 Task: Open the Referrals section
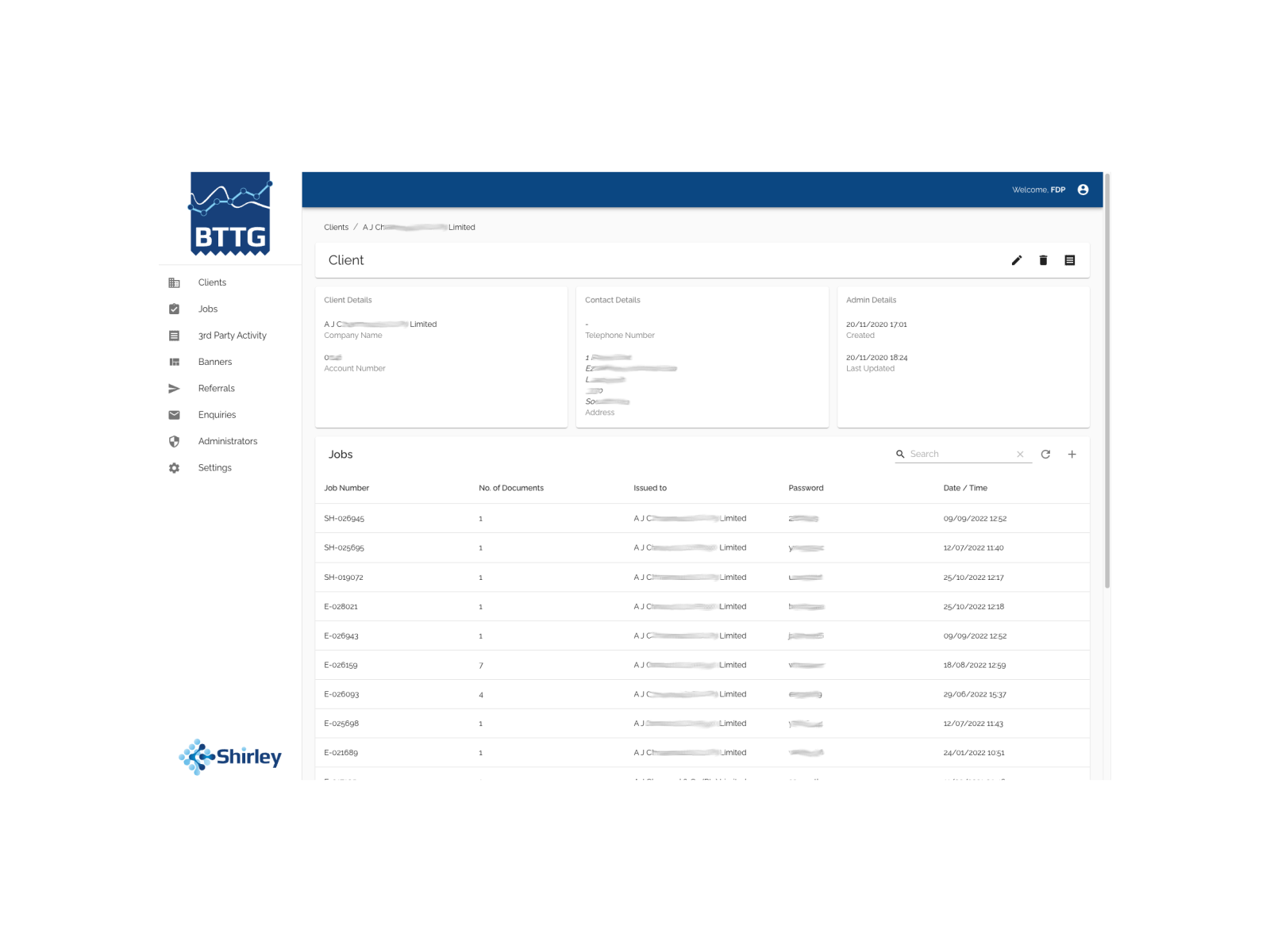pos(216,389)
